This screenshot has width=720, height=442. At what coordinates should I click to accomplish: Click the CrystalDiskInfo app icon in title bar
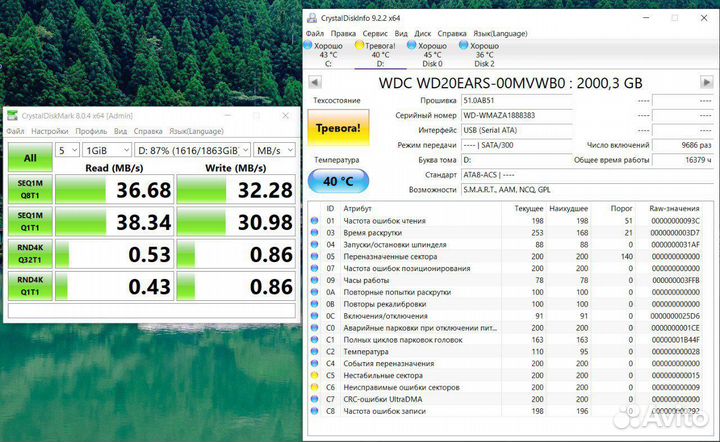point(312,18)
